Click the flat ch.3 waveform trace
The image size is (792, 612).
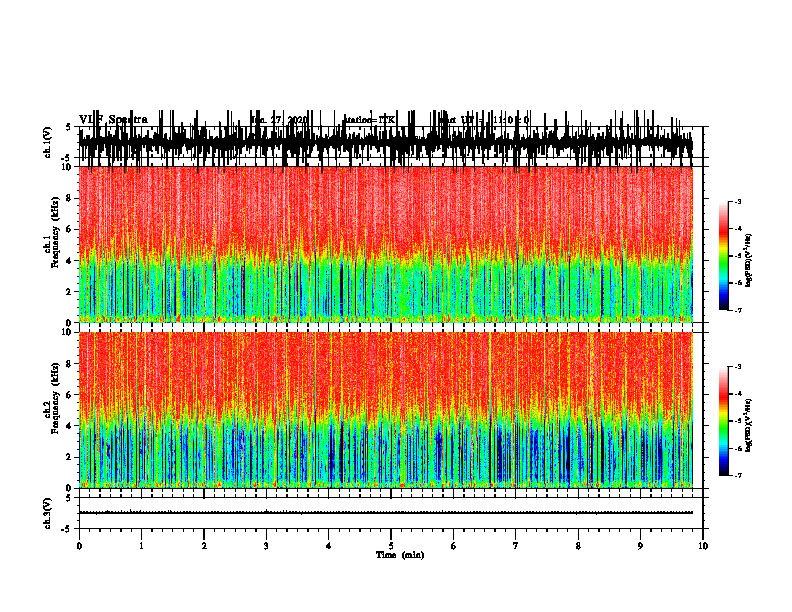(x=386, y=513)
